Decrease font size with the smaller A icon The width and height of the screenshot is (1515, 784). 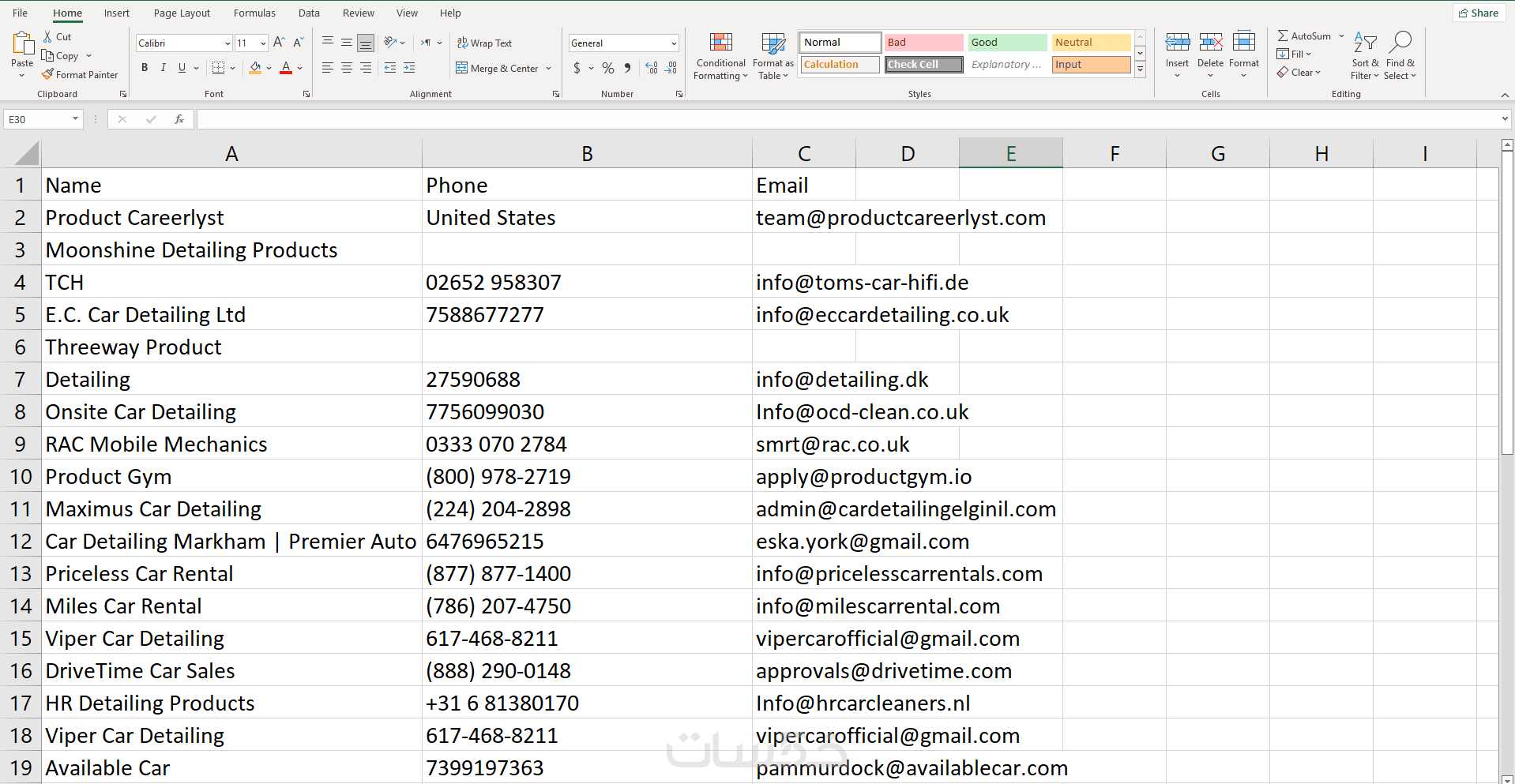(x=299, y=43)
